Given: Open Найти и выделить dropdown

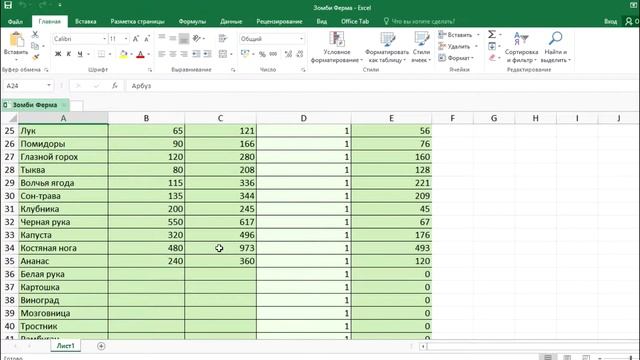Looking at the screenshot, I should (x=556, y=47).
